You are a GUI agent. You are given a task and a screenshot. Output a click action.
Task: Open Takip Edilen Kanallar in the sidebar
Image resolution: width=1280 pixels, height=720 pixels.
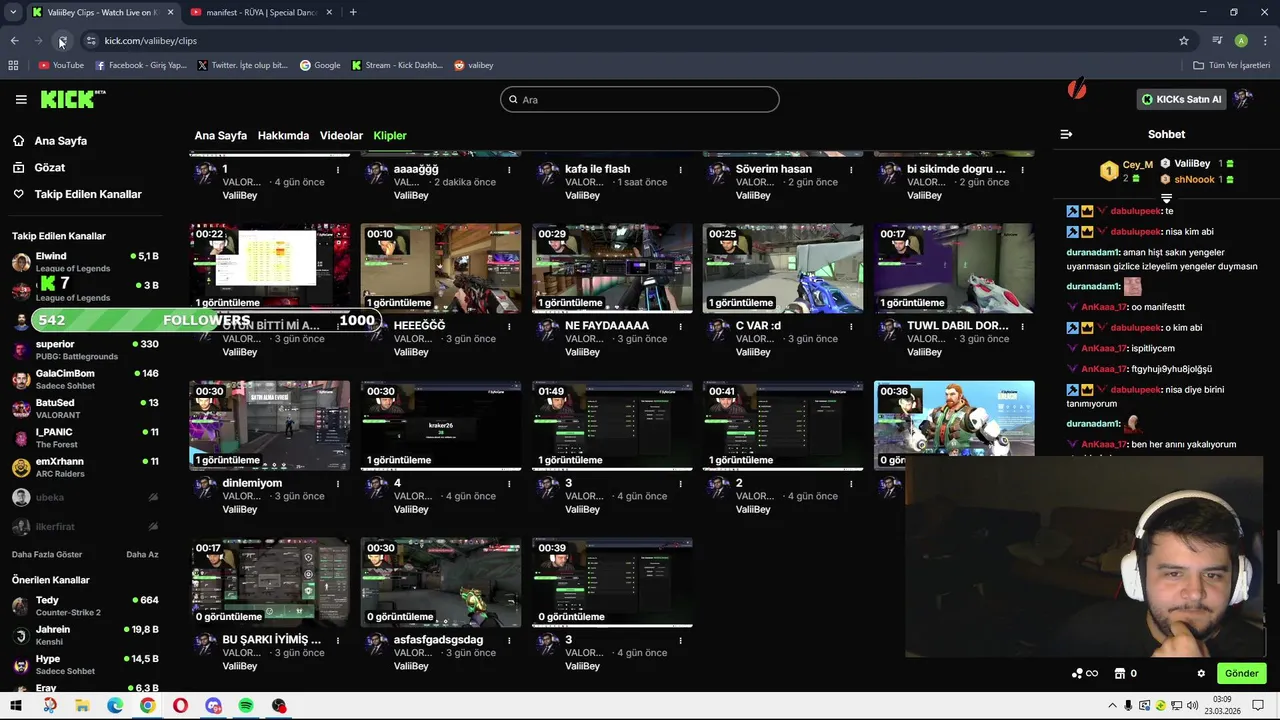pos(87,194)
